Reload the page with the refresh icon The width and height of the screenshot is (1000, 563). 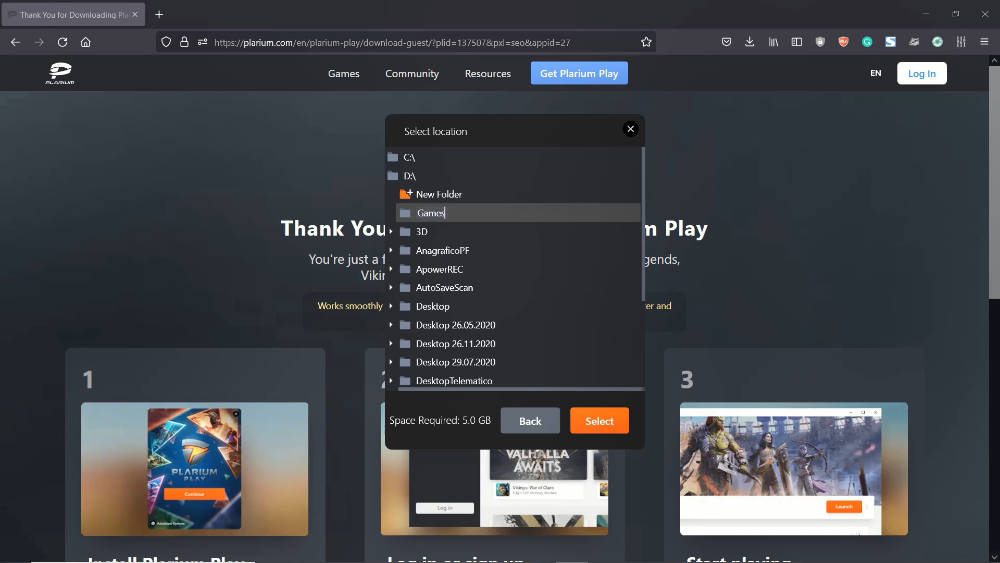(x=62, y=42)
